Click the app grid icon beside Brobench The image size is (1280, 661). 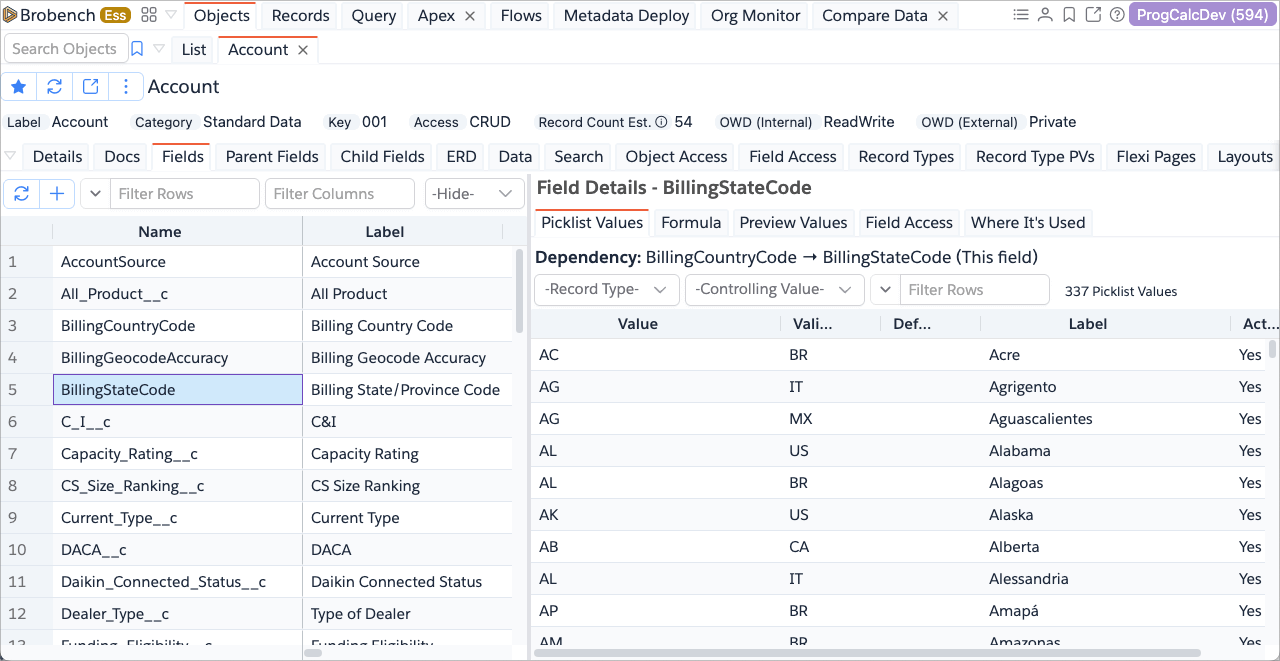(149, 15)
